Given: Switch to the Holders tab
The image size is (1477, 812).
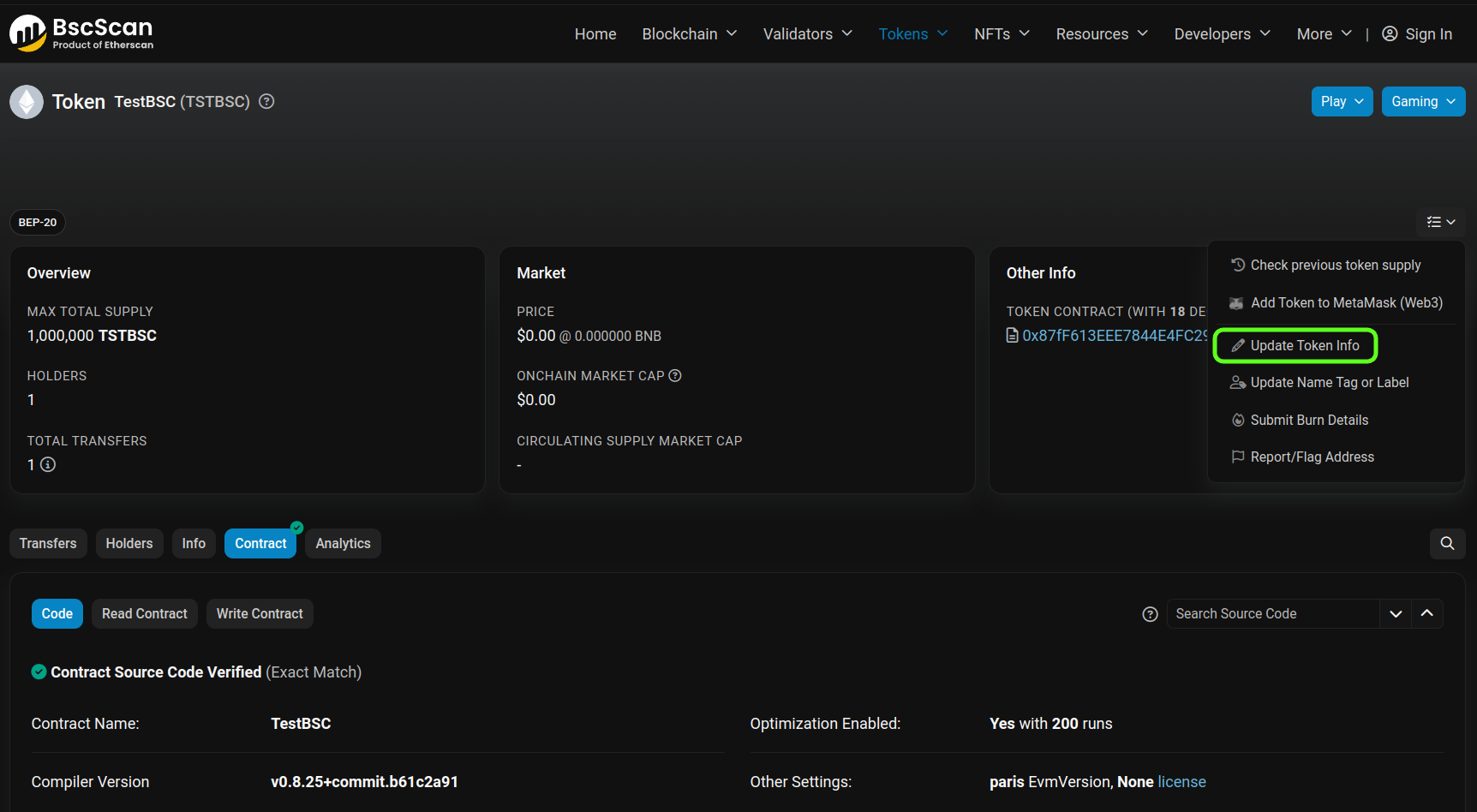Looking at the screenshot, I should (x=129, y=544).
